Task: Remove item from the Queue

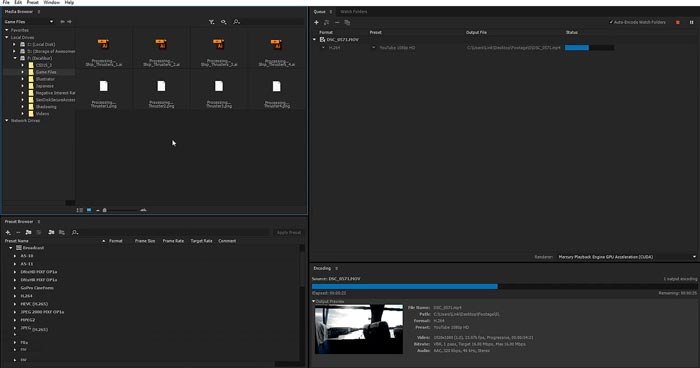Action: coord(337,22)
